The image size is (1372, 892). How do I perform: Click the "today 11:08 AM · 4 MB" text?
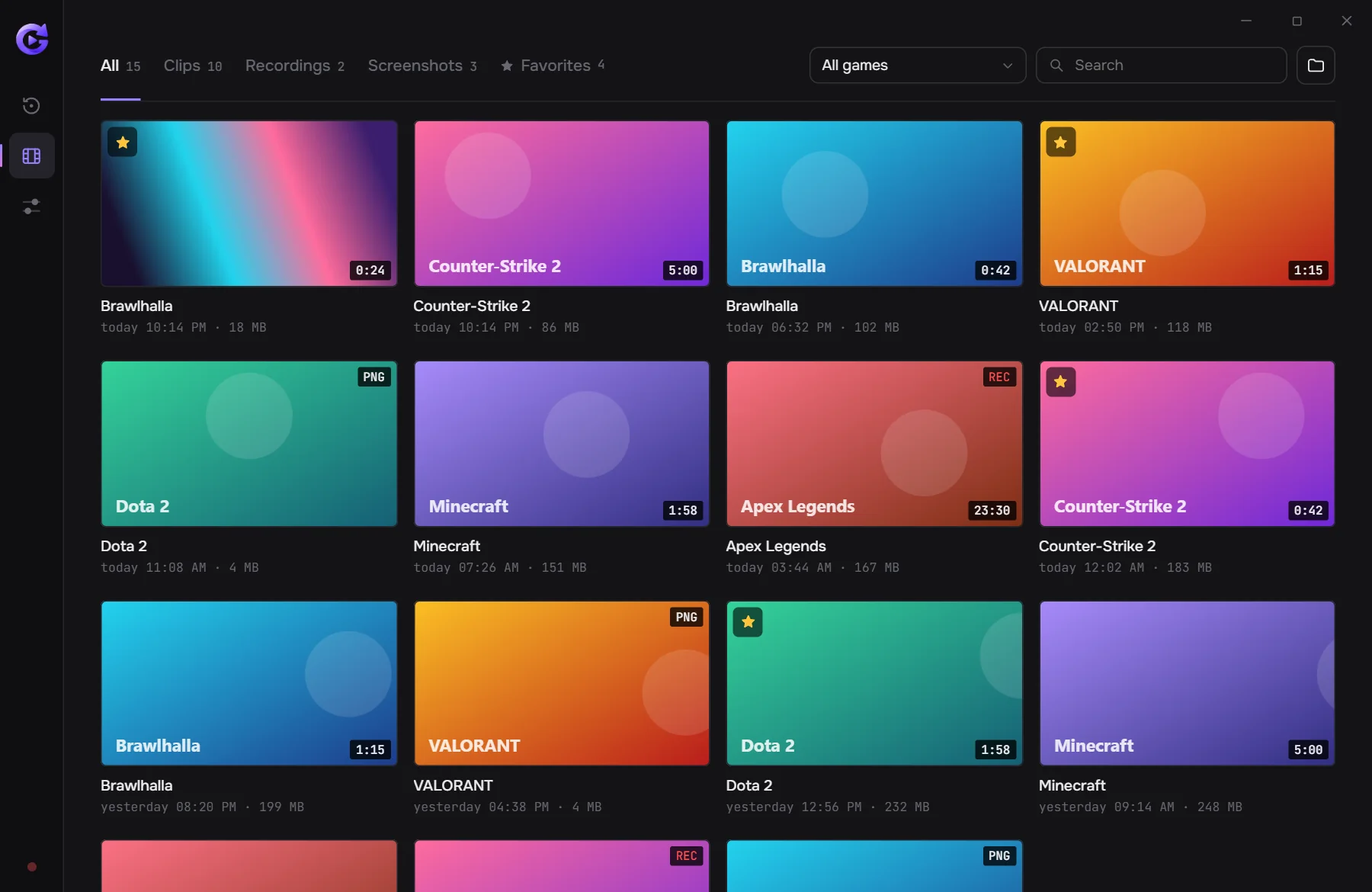pos(180,567)
